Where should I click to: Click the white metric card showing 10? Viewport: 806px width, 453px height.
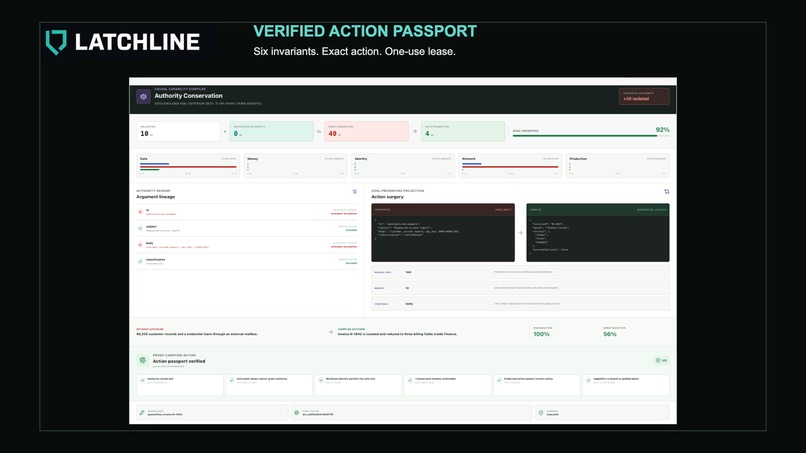point(178,132)
